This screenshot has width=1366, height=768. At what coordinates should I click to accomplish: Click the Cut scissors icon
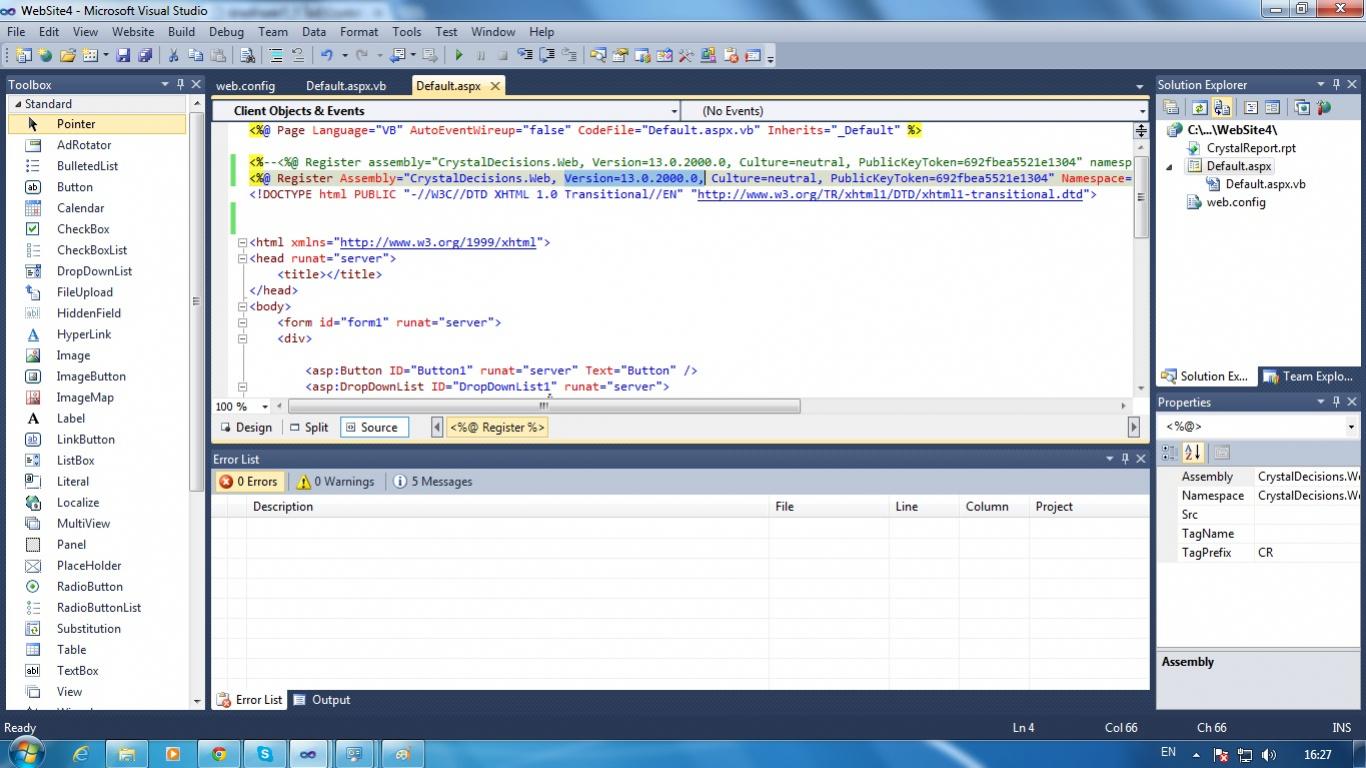coord(173,55)
